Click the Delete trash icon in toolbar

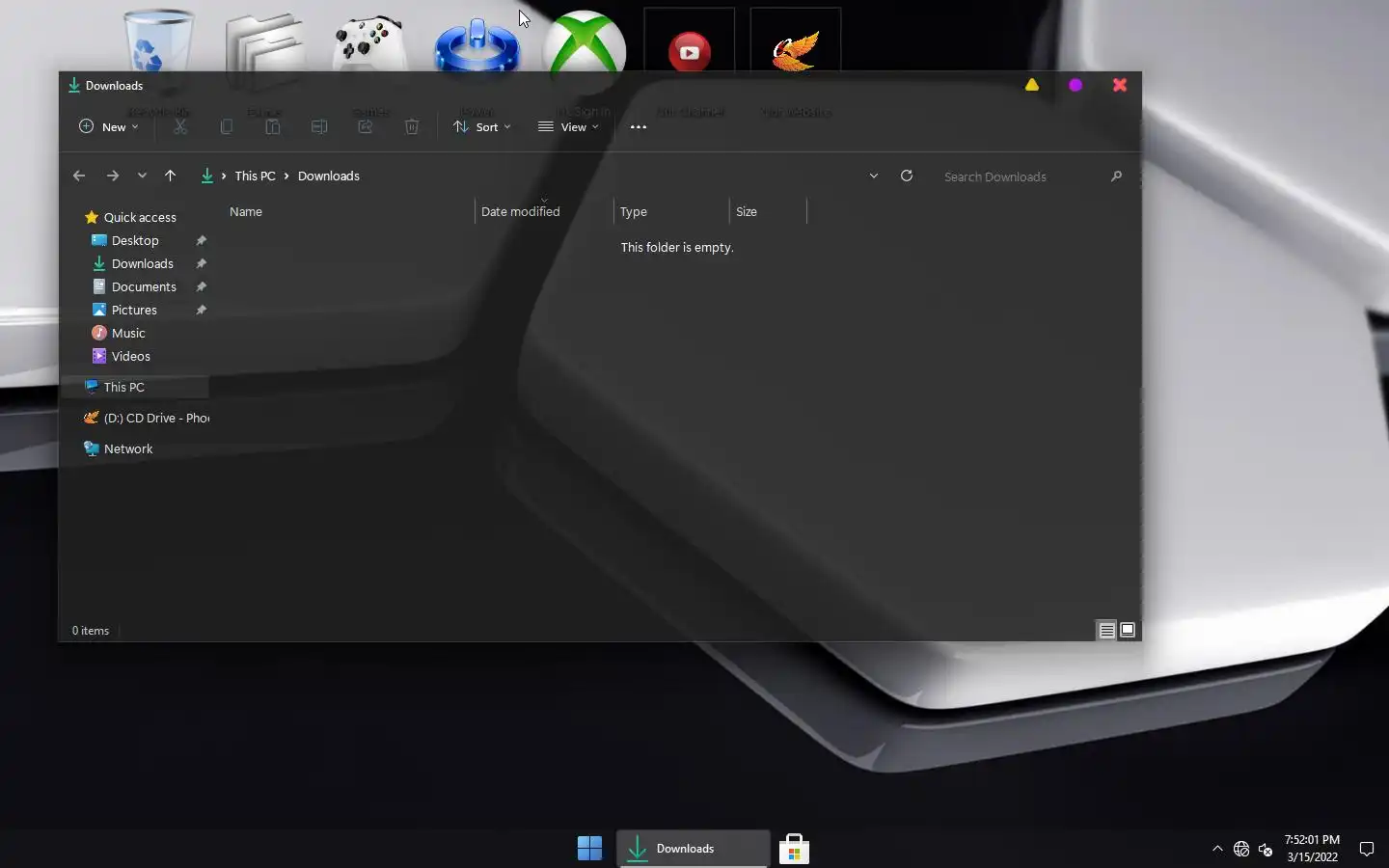[412, 126]
